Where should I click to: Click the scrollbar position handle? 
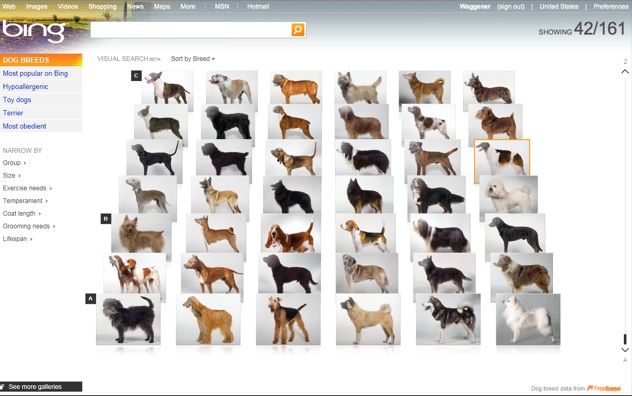point(625,339)
